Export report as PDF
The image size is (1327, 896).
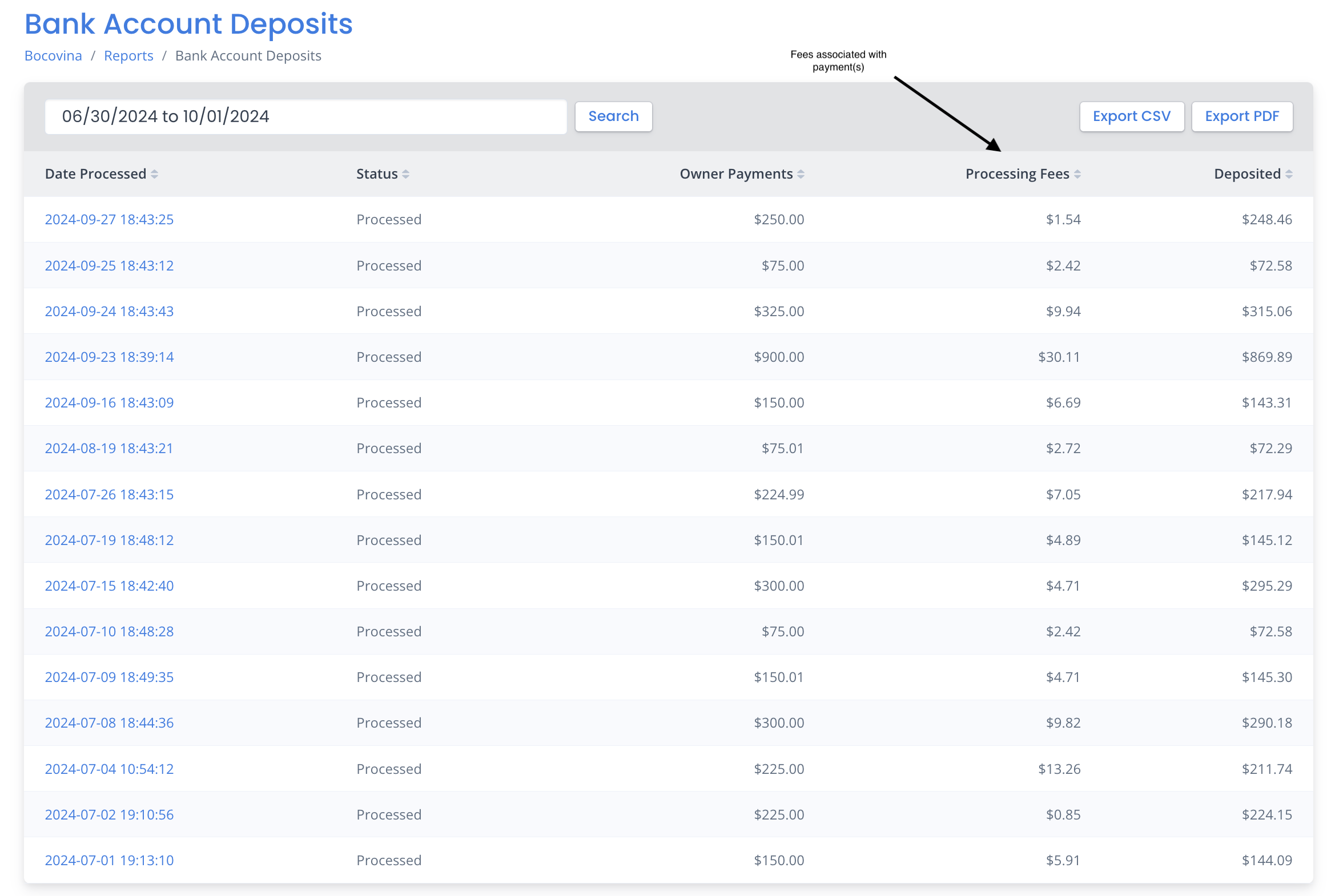point(1242,116)
